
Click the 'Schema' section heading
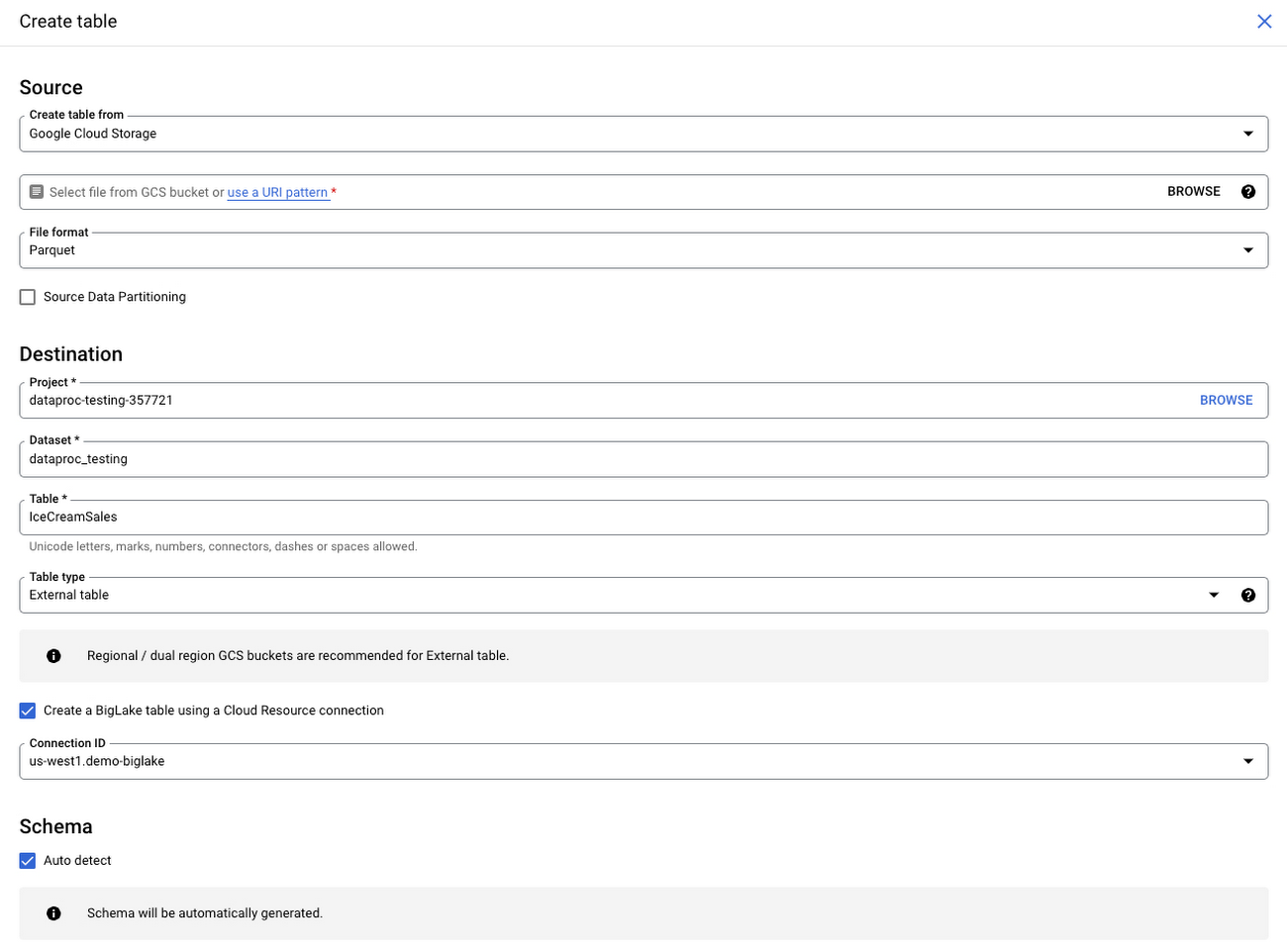pos(56,826)
